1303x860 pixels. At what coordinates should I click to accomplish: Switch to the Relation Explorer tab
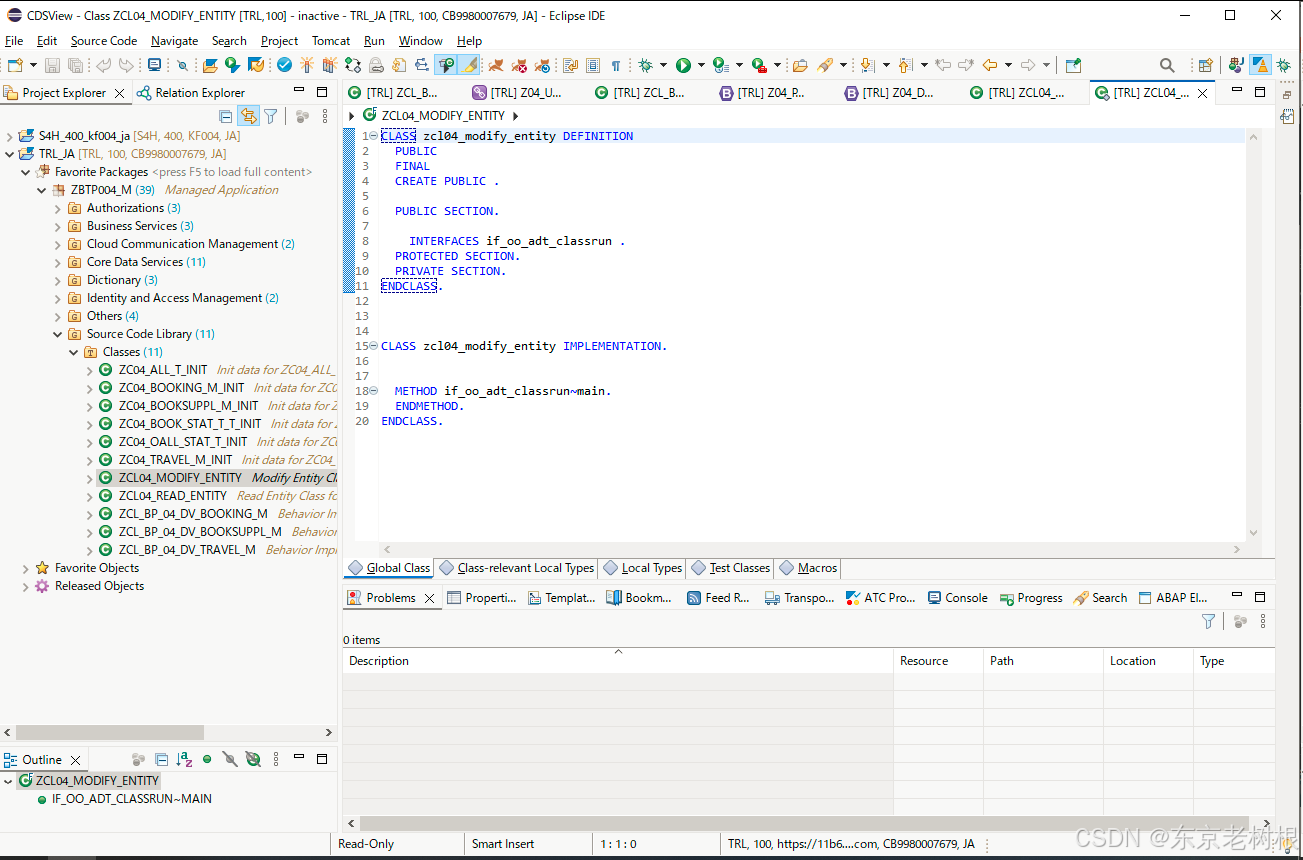(190, 93)
